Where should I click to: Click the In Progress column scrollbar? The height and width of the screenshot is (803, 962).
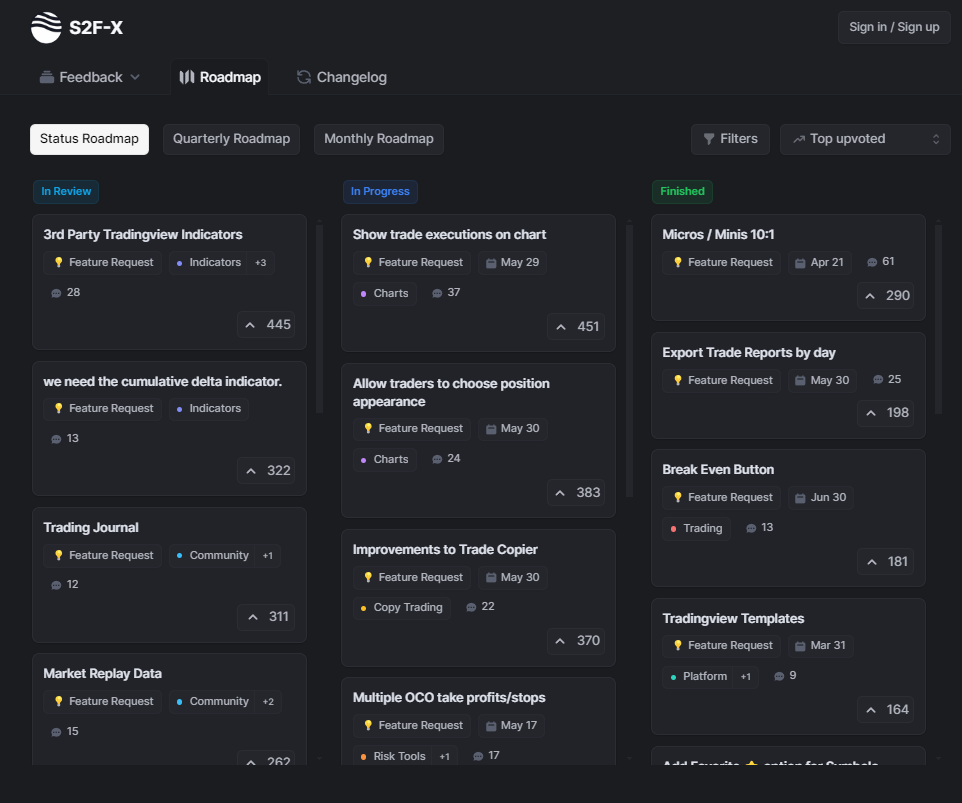click(x=629, y=361)
